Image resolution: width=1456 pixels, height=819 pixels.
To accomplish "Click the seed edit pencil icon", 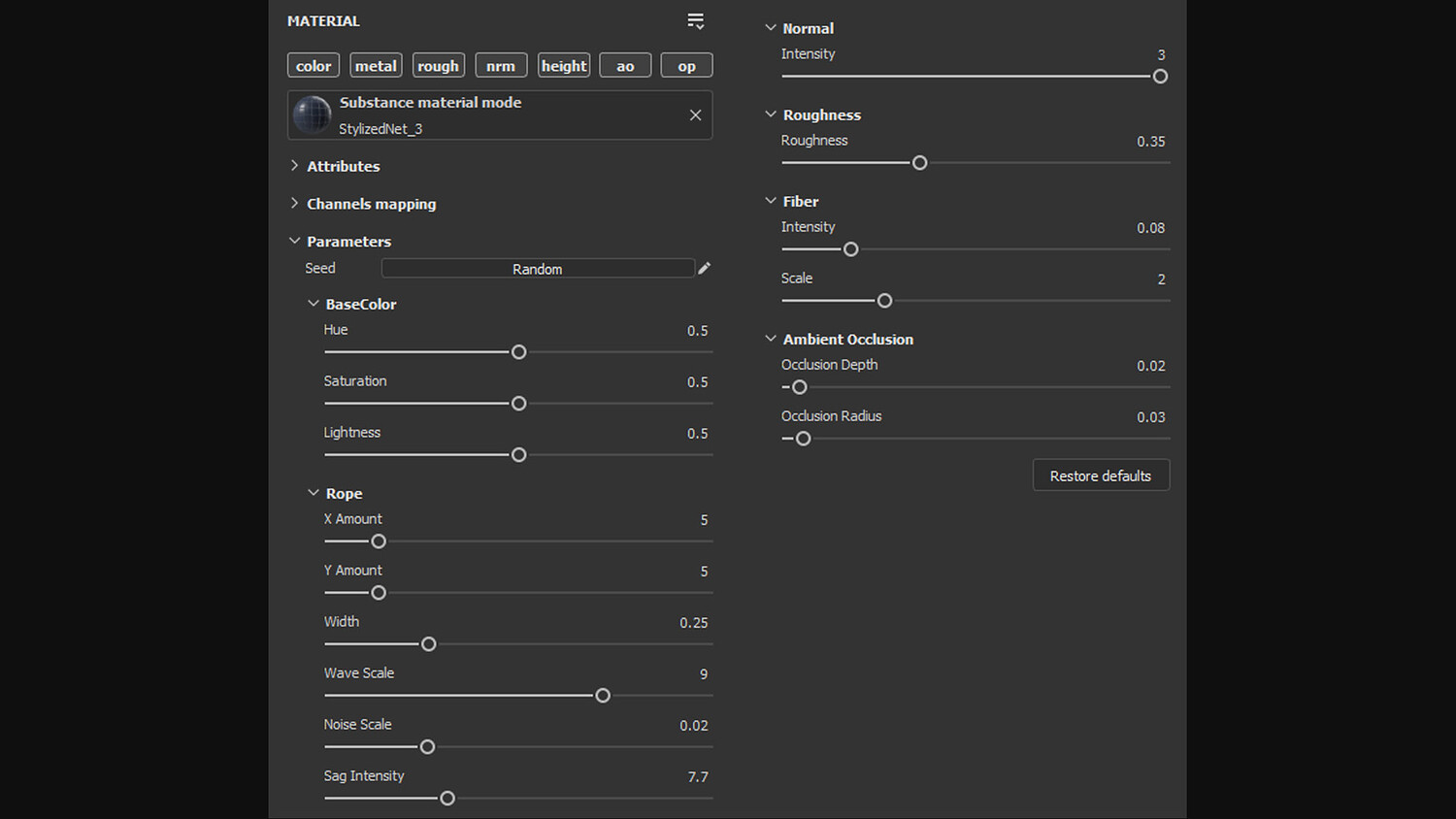I will pyautogui.click(x=705, y=268).
